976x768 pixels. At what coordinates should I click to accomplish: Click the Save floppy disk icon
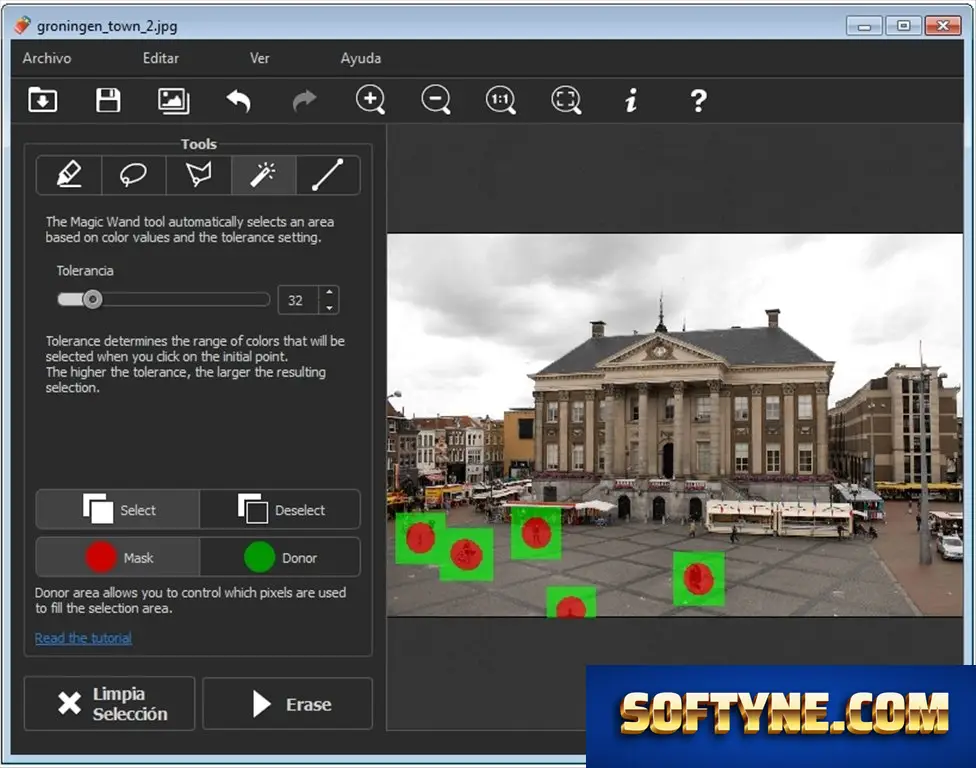pos(108,100)
